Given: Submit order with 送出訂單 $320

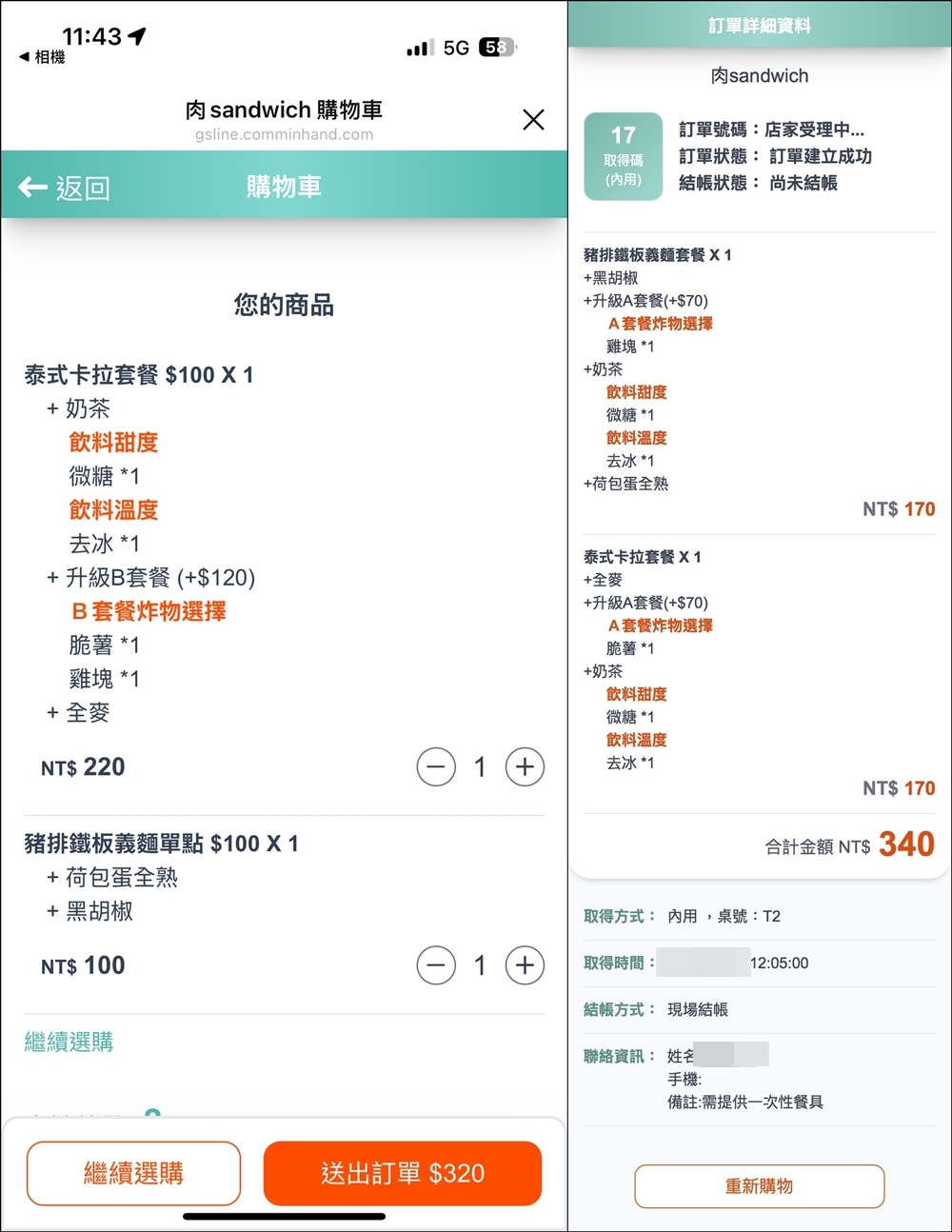Looking at the screenshot, I should (x=402, y=1173).
